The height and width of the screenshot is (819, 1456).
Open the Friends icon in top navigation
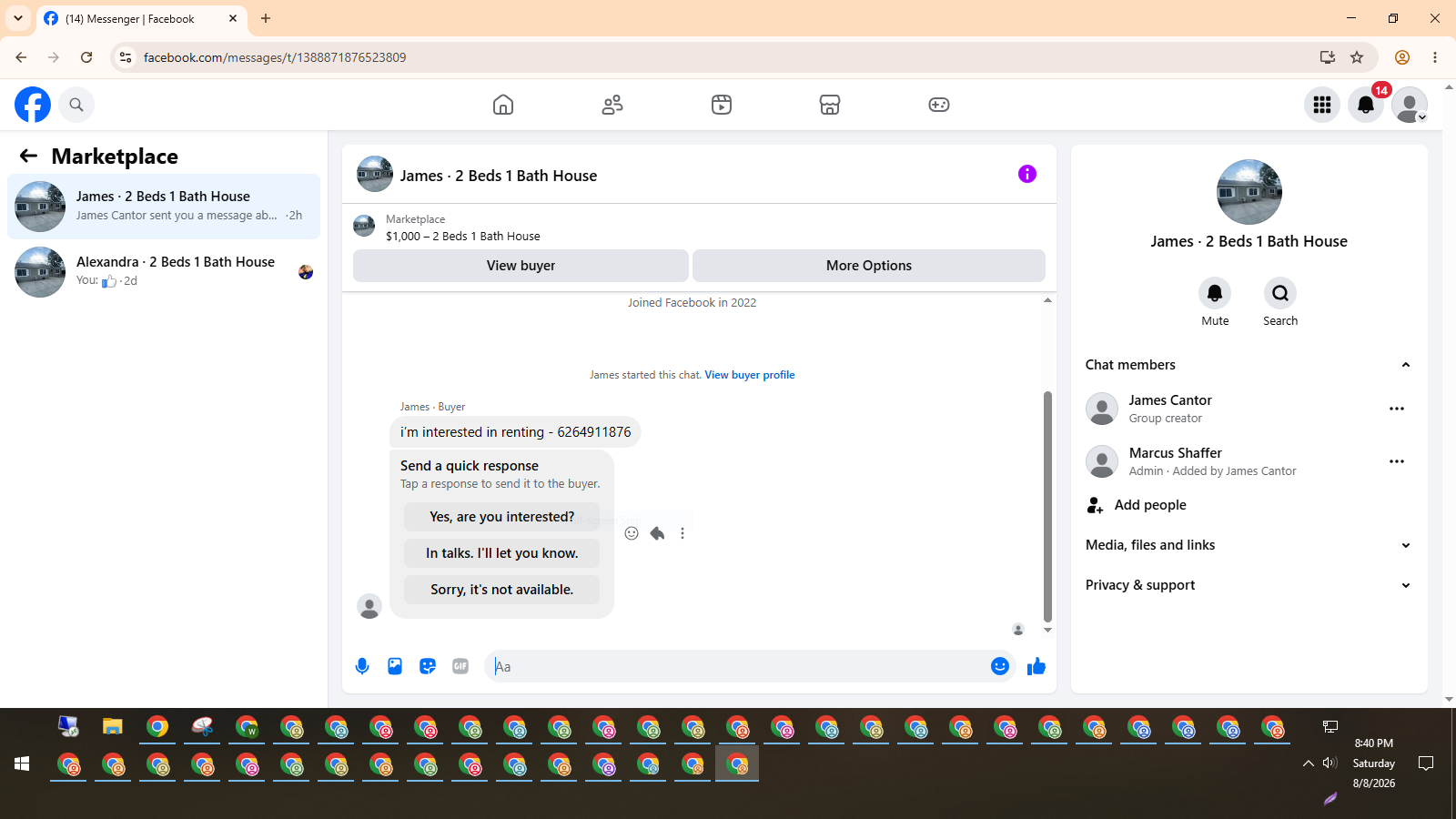pyautogui.click(x=612, y=105)
